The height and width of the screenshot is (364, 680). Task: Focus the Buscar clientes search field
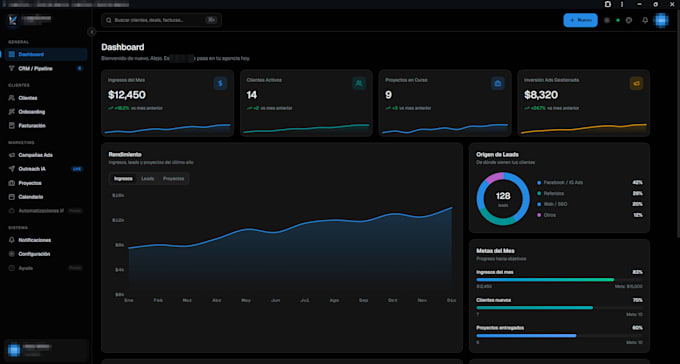161,20
